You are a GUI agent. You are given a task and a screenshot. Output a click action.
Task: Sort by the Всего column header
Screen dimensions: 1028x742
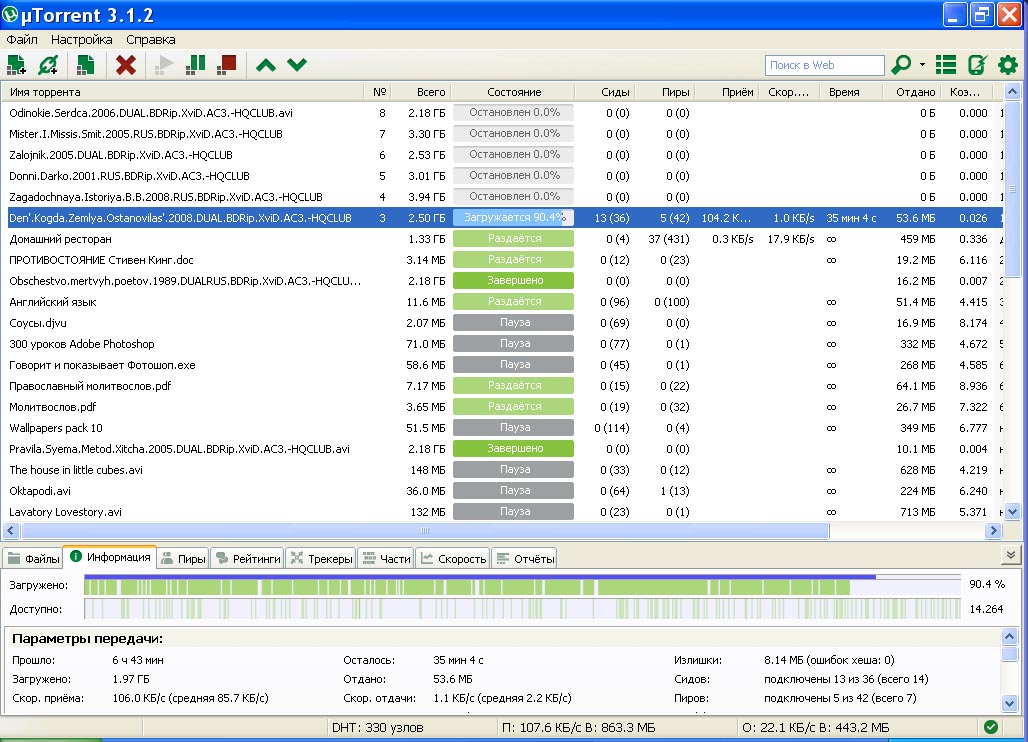tap(422, 92)
